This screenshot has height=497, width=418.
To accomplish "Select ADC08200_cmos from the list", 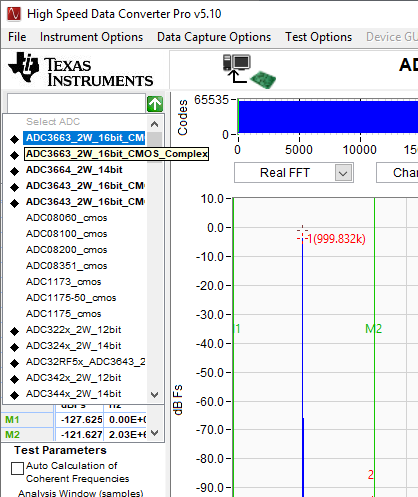I will 67,250.
